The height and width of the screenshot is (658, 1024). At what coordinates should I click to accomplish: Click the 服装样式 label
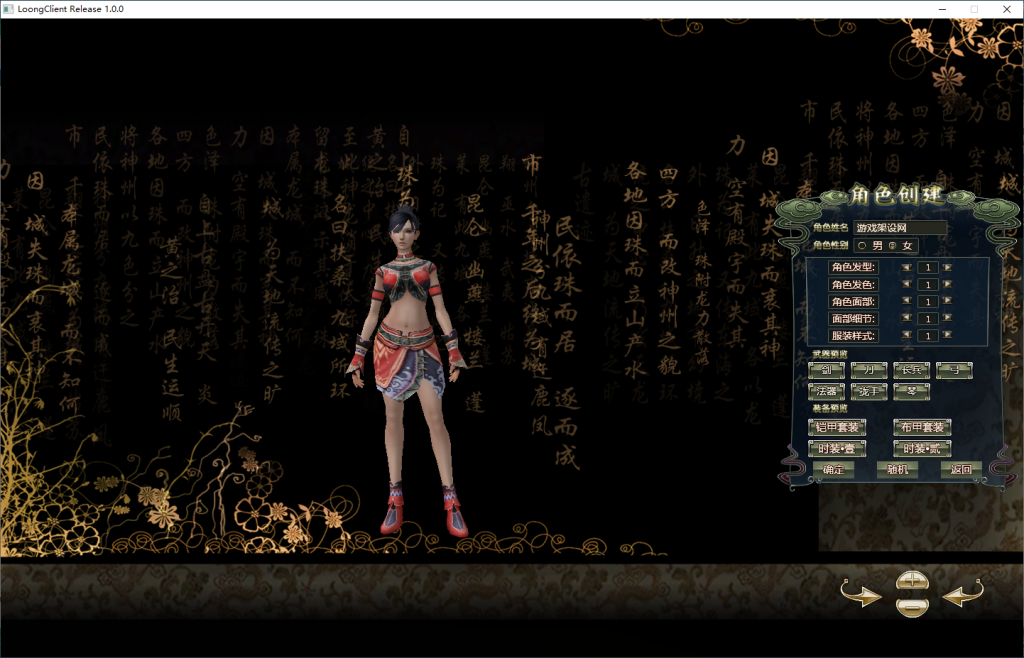coord(853,336)
